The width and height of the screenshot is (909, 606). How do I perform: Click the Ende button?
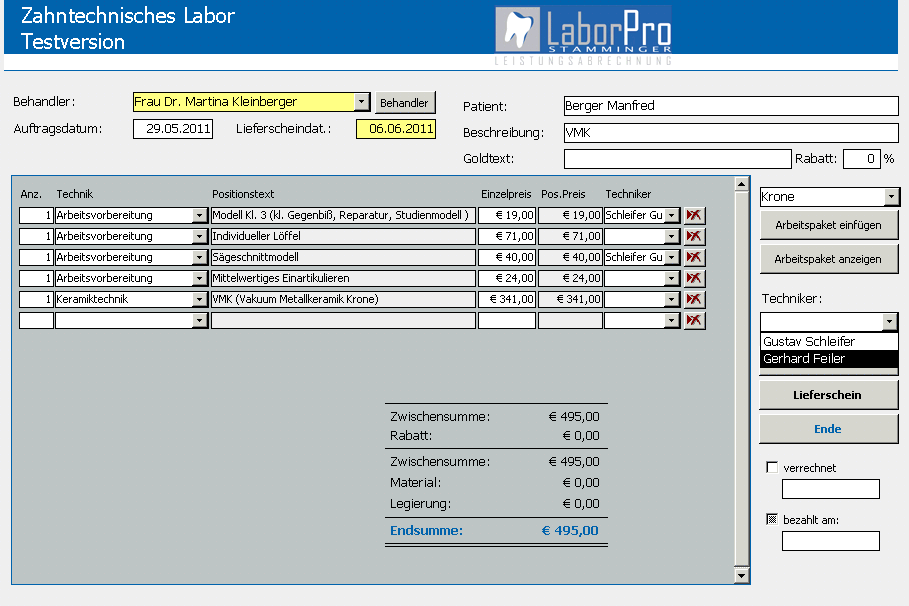[828, 429]
